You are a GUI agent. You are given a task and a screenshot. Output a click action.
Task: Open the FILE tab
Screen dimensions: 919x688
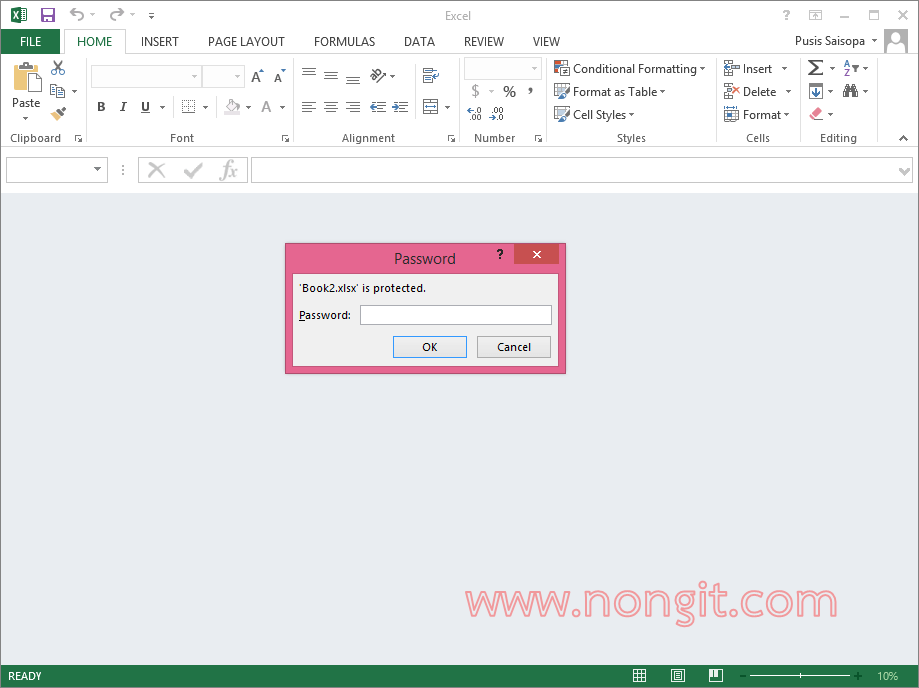(x=30, y=42)
